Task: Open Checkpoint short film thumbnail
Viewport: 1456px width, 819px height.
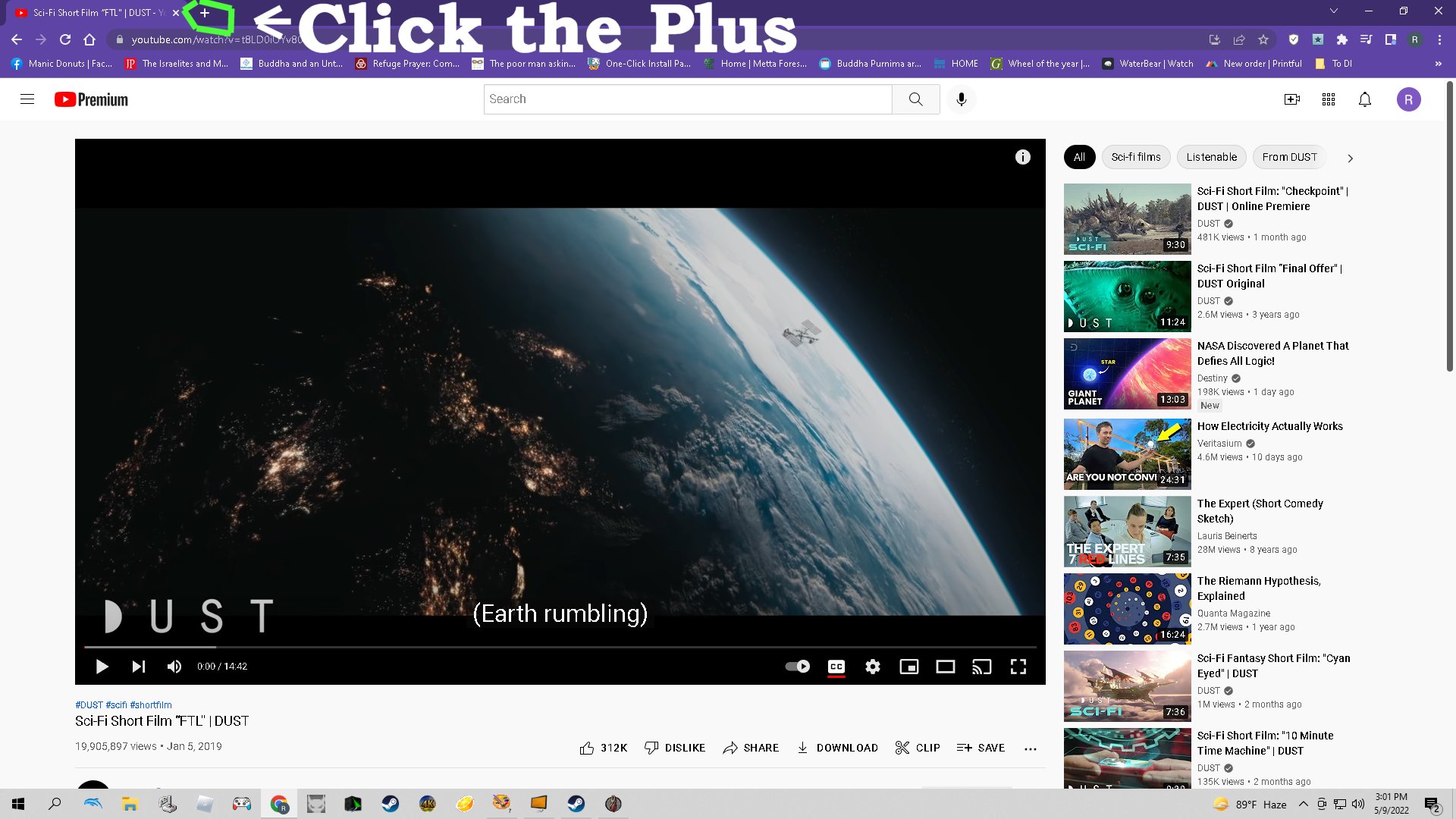Action: pos(1127,219)
